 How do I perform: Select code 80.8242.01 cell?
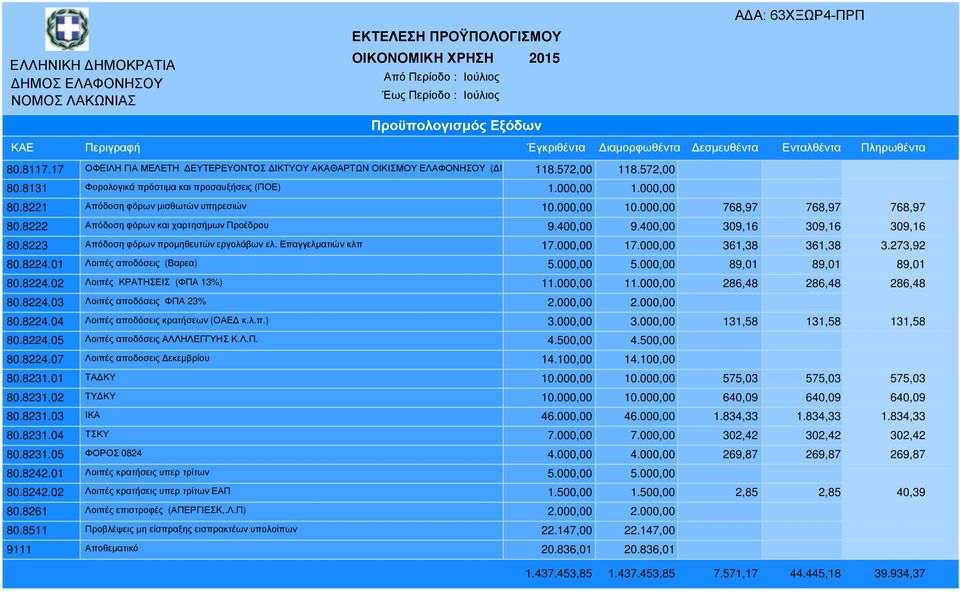[40, 472]
